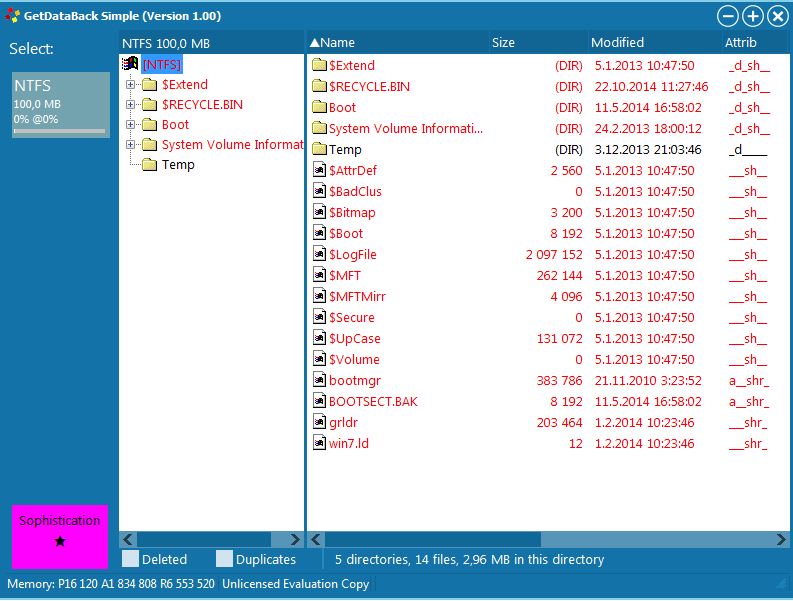Screen dimensions: 793x601
Task: Click $LogFile size value 2 097 152
Action: pyautogui.click(x=554, y=254)
